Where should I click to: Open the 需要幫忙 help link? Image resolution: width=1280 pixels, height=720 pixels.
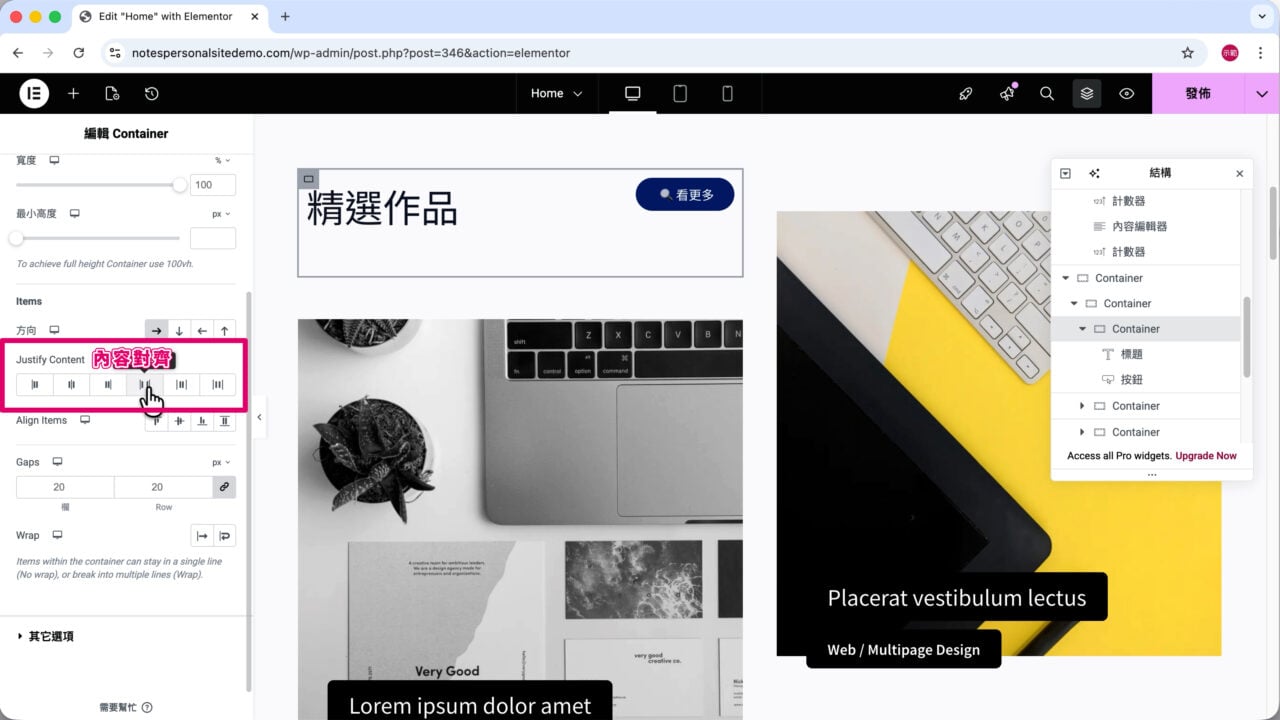pyautogui.click(x=125, y=707)
